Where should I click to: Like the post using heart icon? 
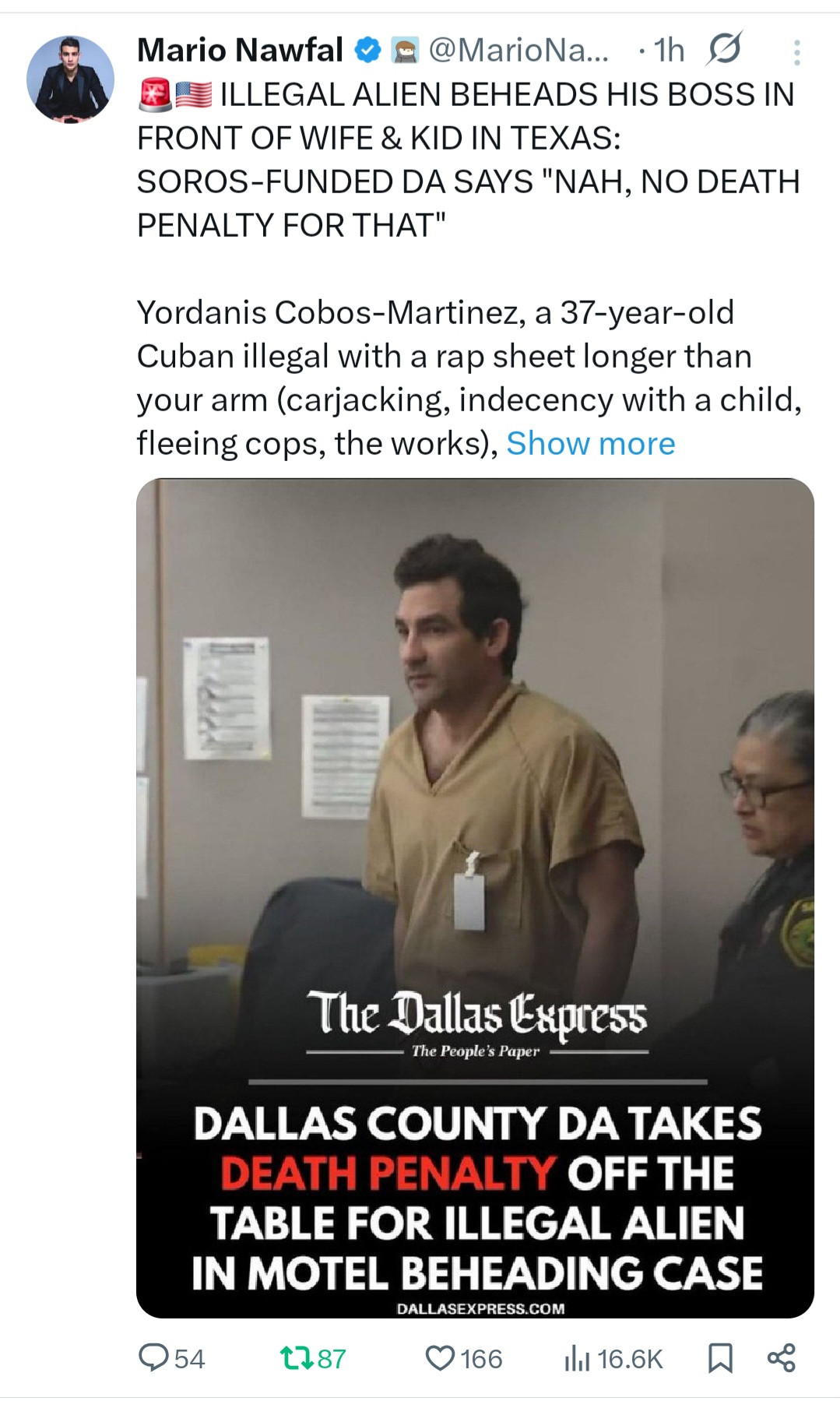440,1358
